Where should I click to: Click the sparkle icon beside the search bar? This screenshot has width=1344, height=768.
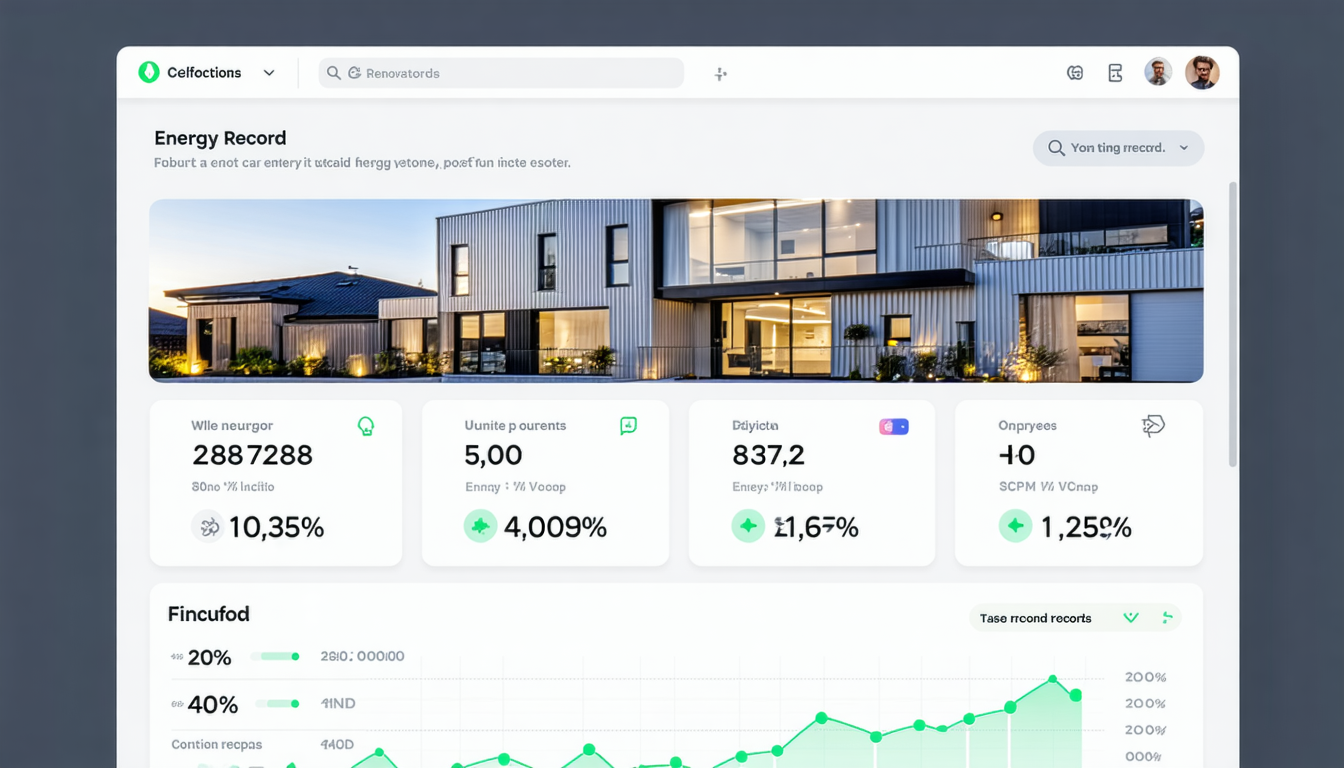pyautogui.click(x=720, y=74)
